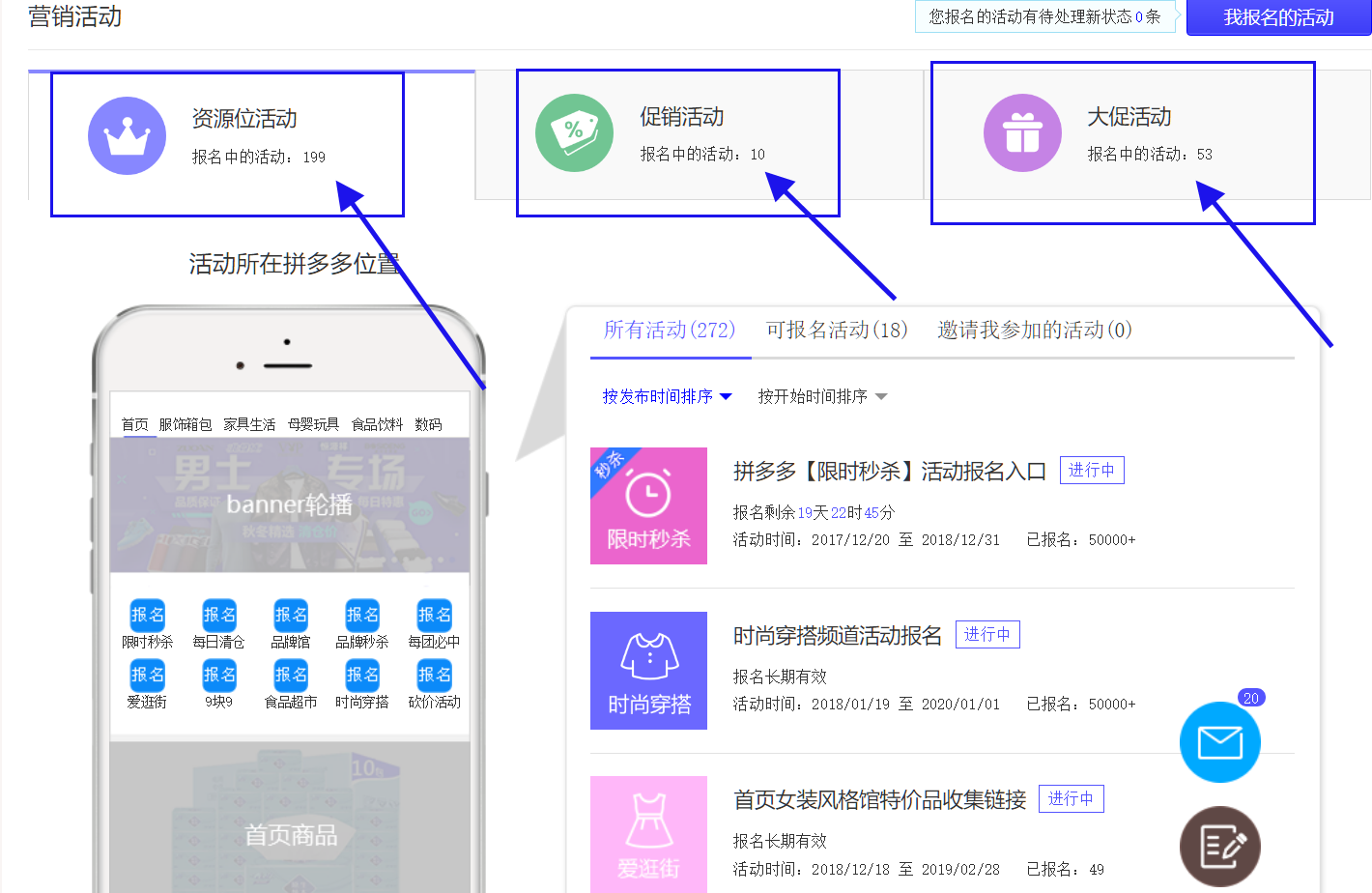Viewport: 1372px width, 893px height.
Task: Tap 报名 icon above 限时秒杀
Action: pyautogui.click(x=148, y=616)
